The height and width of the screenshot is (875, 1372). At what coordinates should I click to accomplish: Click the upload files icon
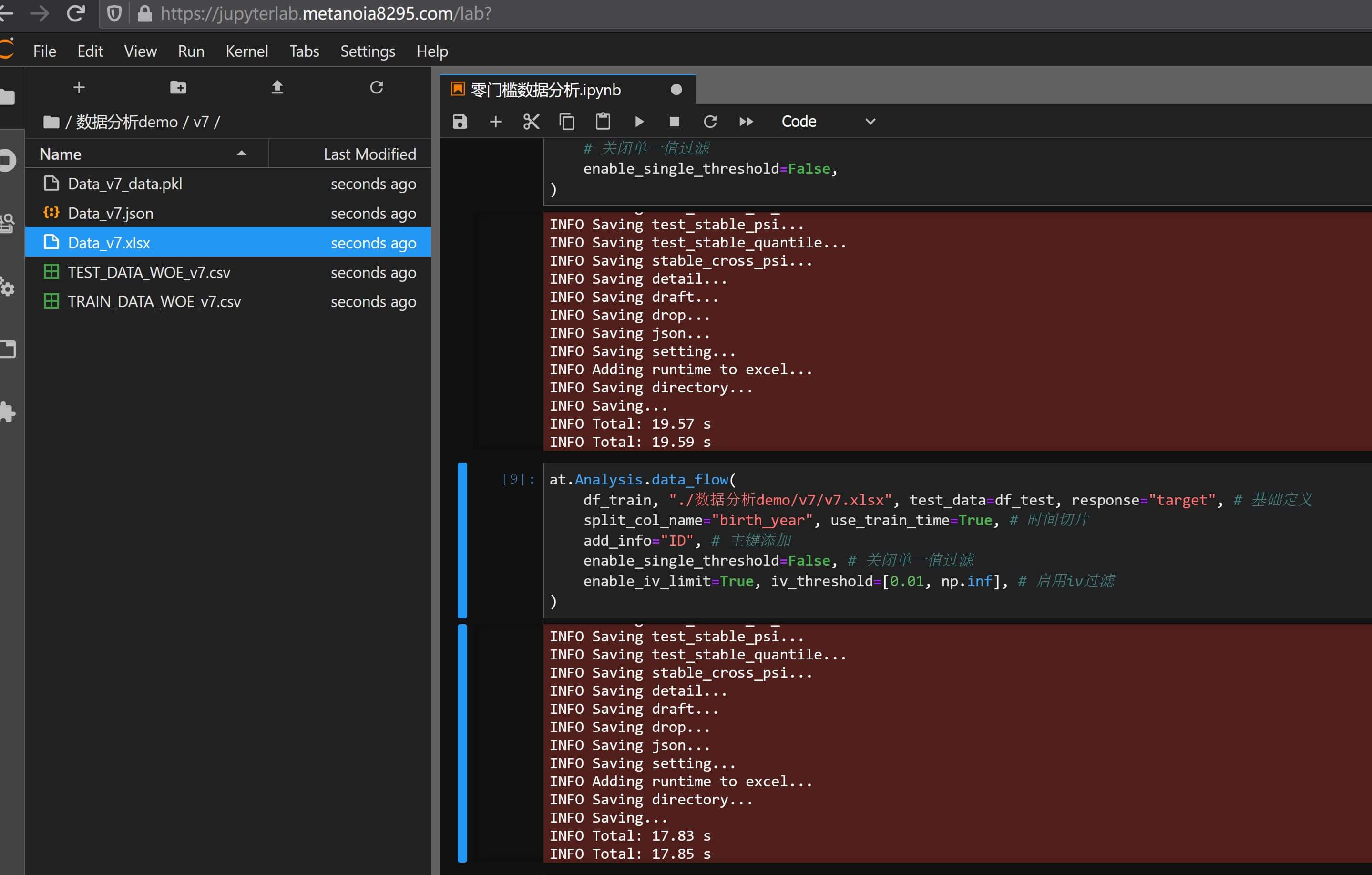(277, 87)
